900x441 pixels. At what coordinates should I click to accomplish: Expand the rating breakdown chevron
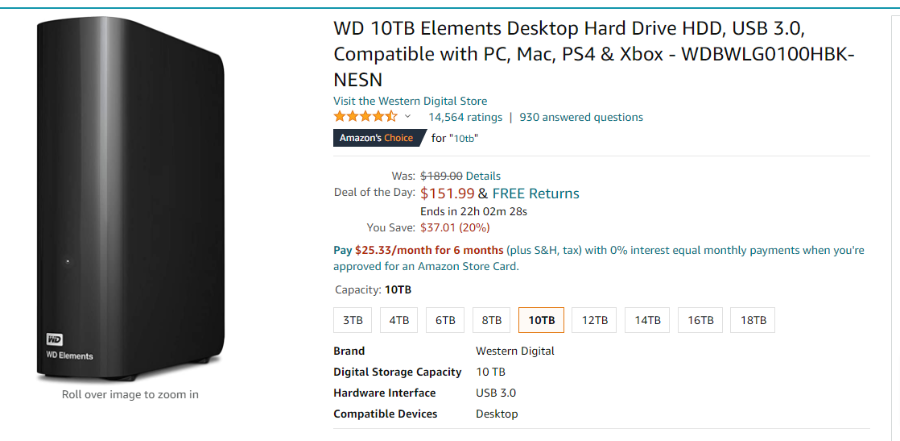(x=408, y=117)
